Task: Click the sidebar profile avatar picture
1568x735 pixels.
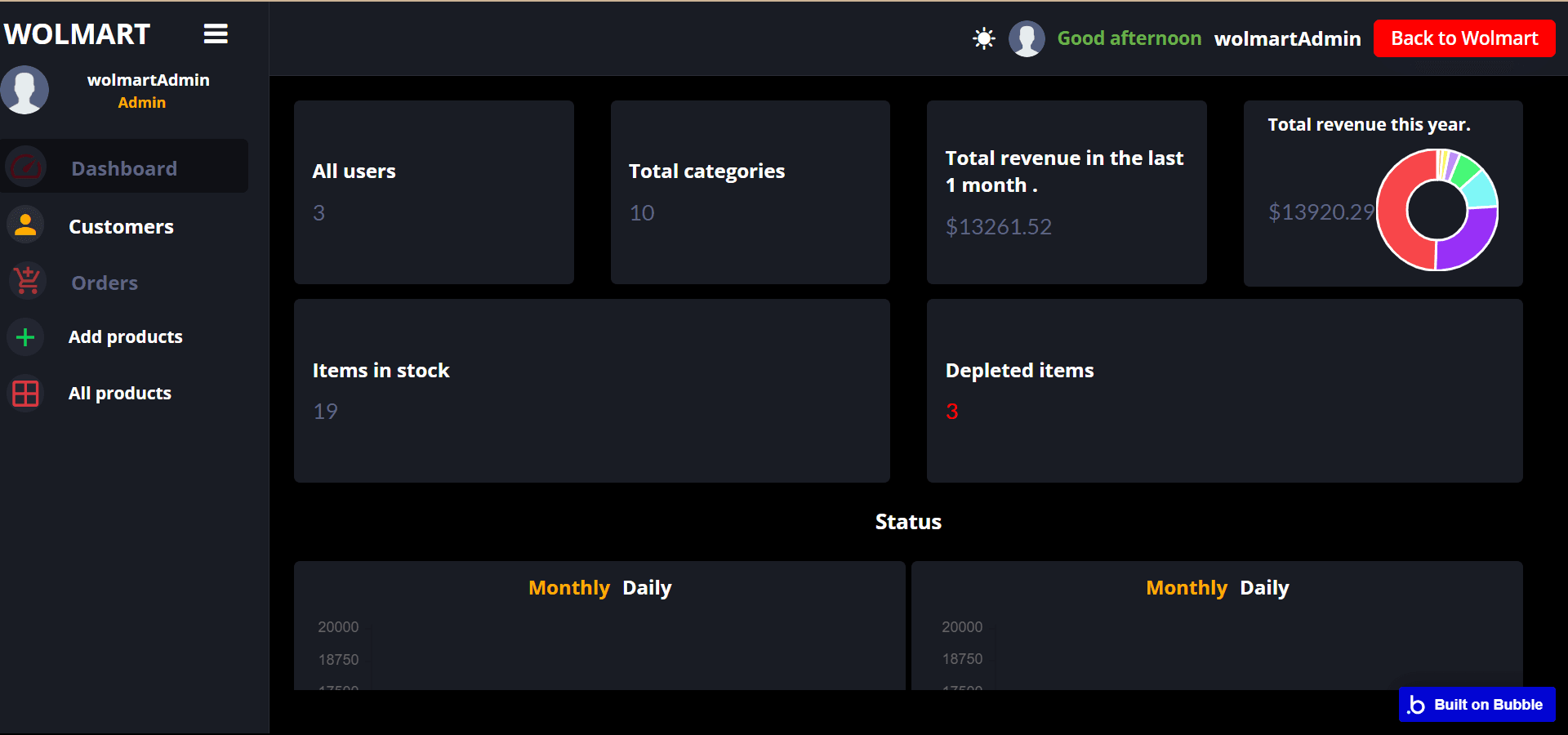Action: pos(24,90)
